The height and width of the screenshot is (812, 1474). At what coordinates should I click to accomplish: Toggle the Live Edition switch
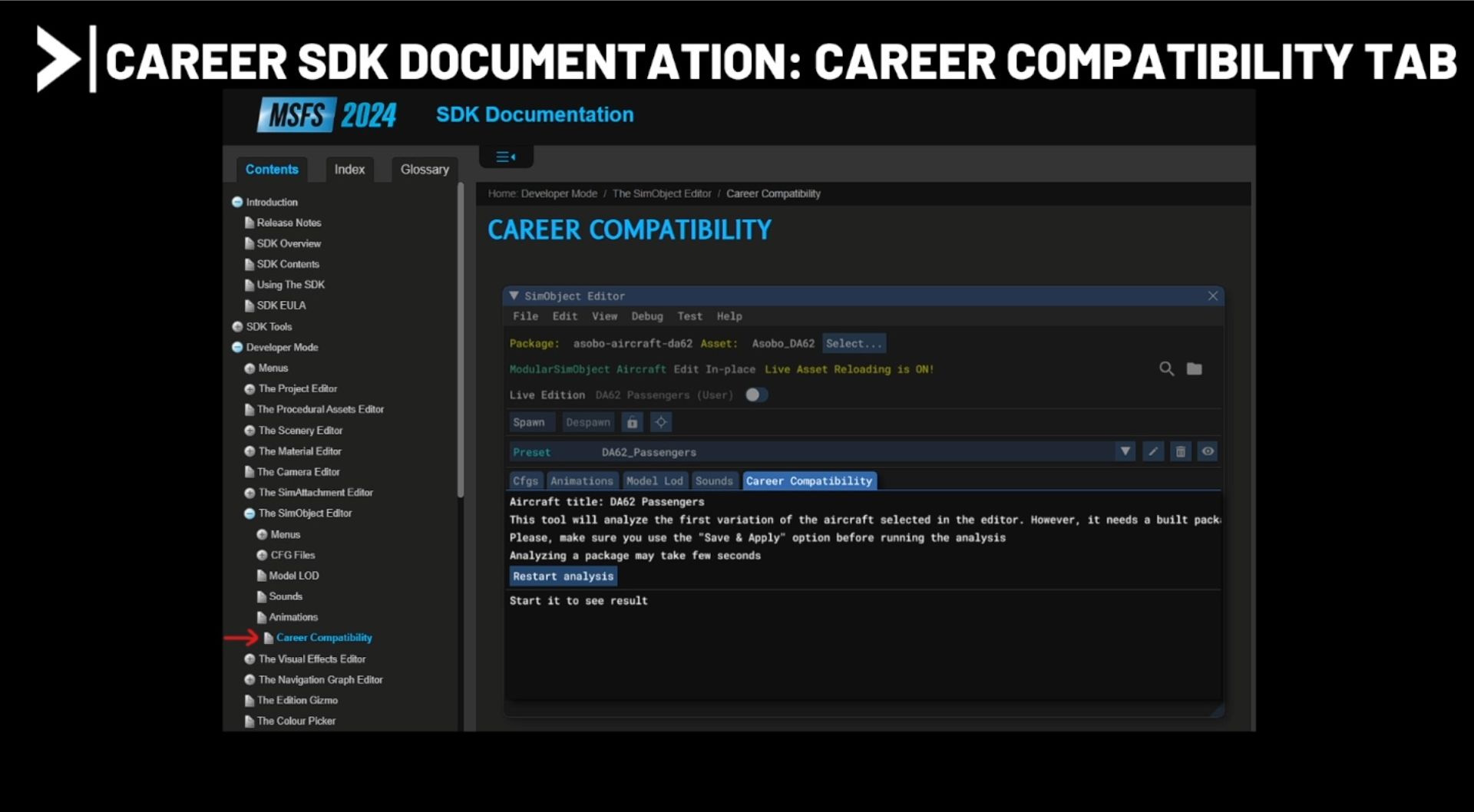pyautogui.click(x=756, y=394)
